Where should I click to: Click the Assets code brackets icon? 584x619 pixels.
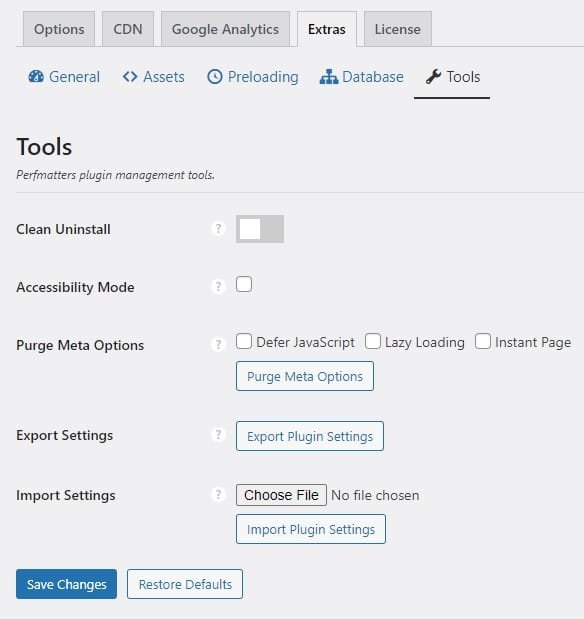[130, 77]
